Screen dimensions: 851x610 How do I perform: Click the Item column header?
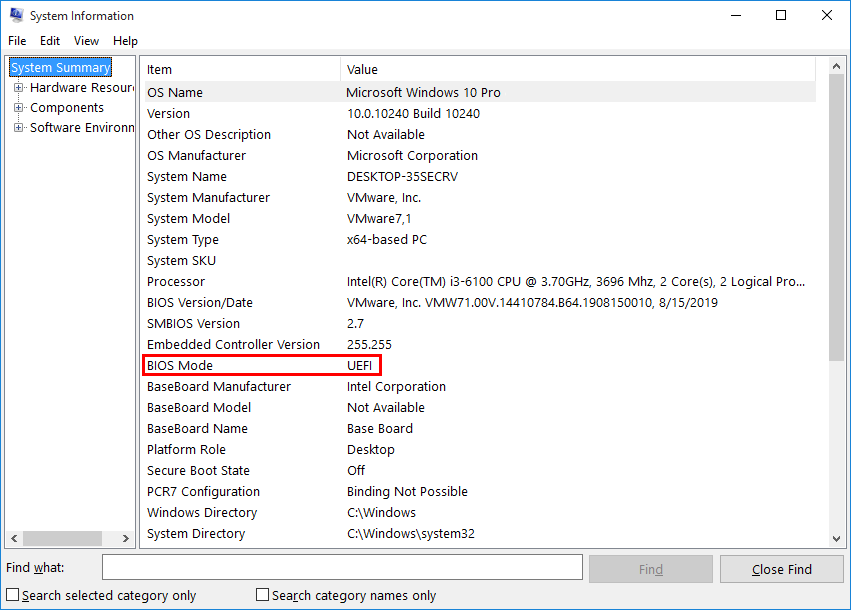click(243, 69)
